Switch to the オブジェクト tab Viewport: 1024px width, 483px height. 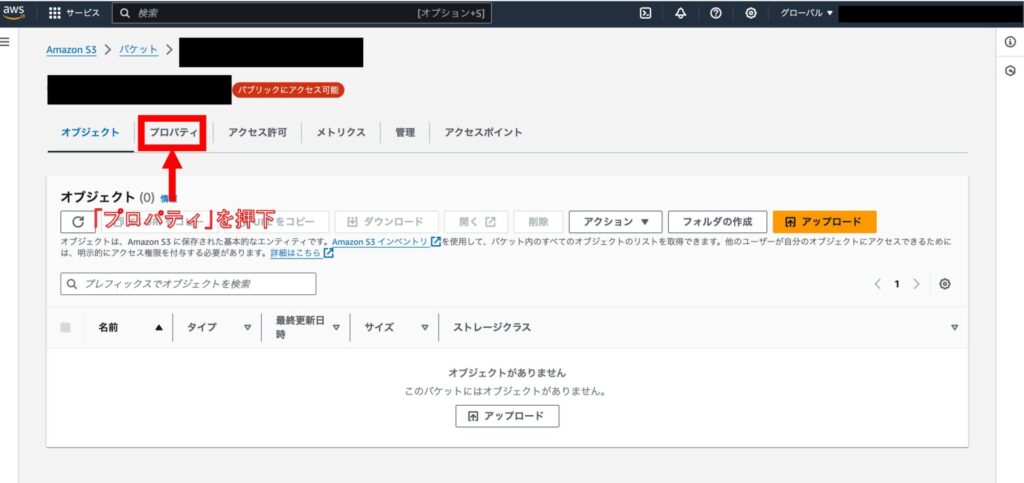tap(90, 132)
